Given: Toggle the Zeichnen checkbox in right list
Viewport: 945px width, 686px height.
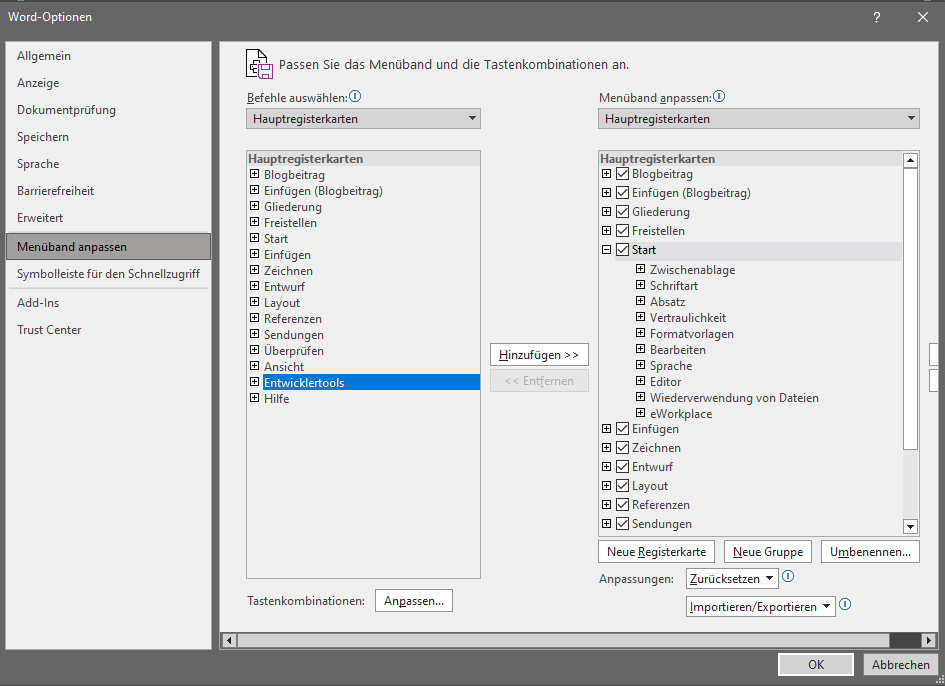Looking at the screenshot, I should (623, 448).
